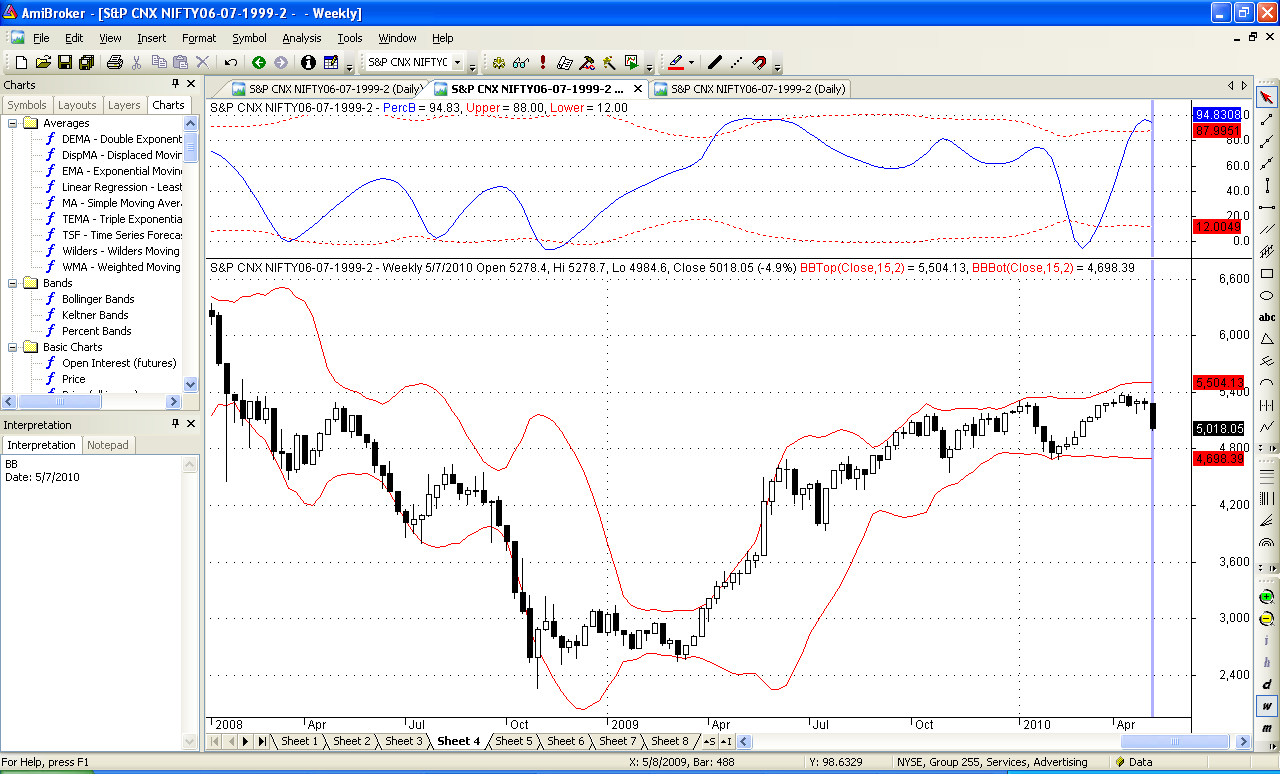This screenshot has width=1280, height=774.
Task: Select the Price basic chart item
Action: click(x=73, y=379)
